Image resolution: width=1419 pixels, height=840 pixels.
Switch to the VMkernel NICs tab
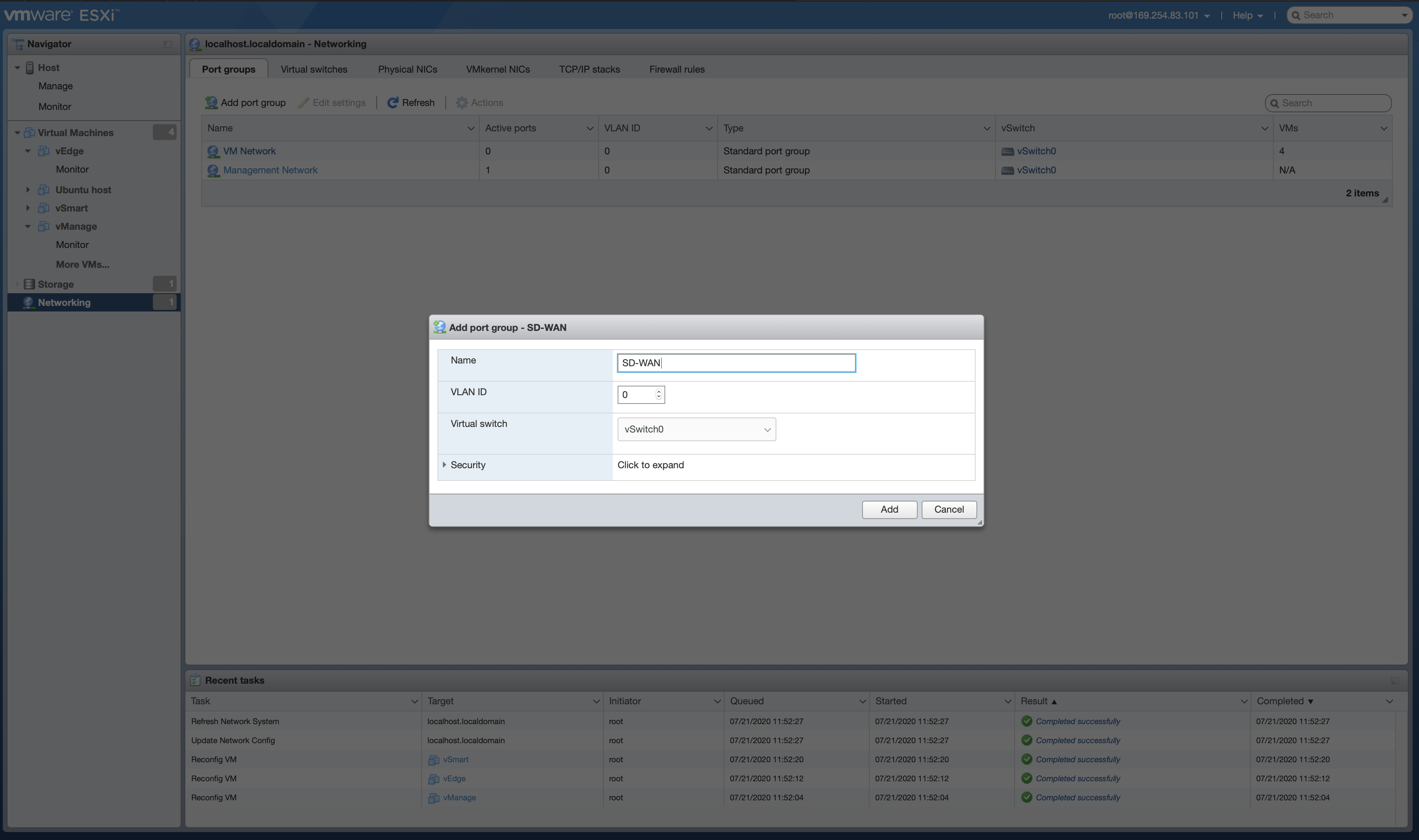click(497, 69)
